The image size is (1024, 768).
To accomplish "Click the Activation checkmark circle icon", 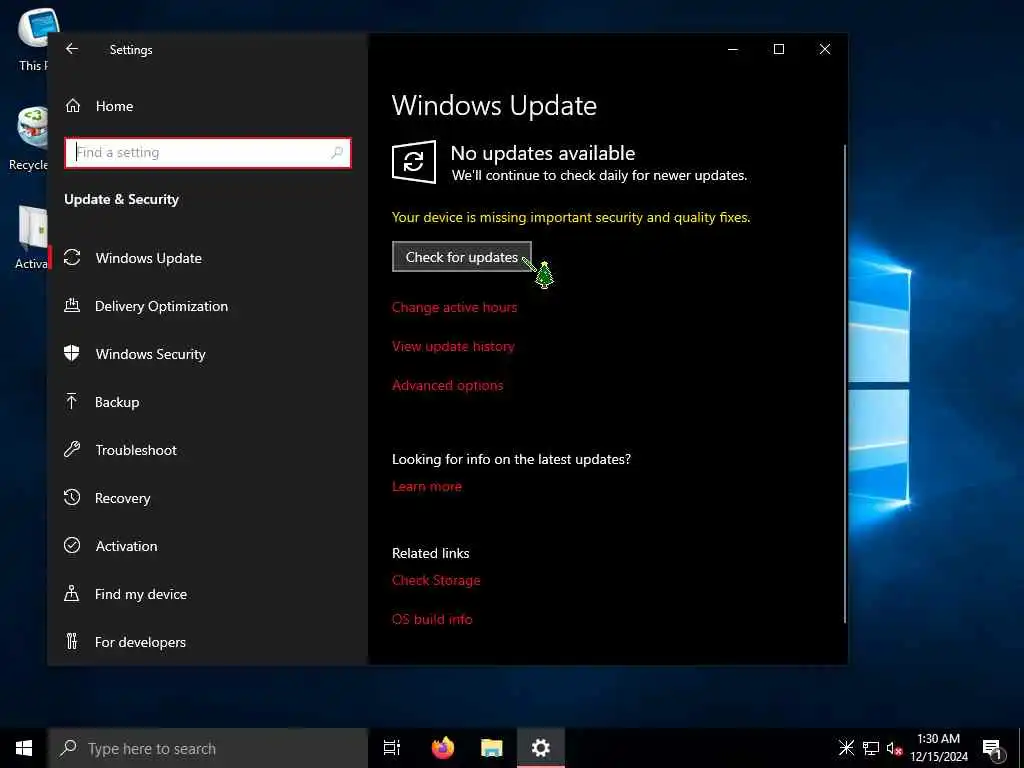I will [x=72, y=545].
